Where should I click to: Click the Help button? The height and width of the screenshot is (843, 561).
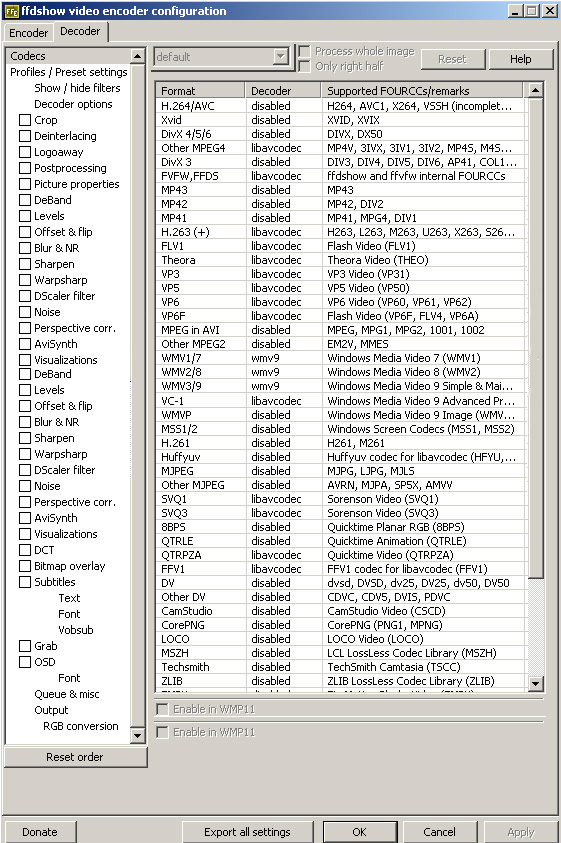click(521, 59)
